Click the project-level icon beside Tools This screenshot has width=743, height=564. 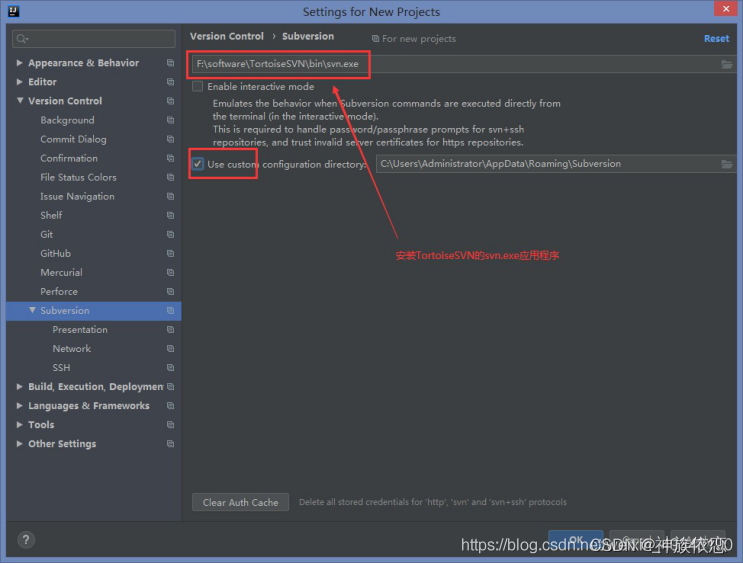tap(171, 425)
